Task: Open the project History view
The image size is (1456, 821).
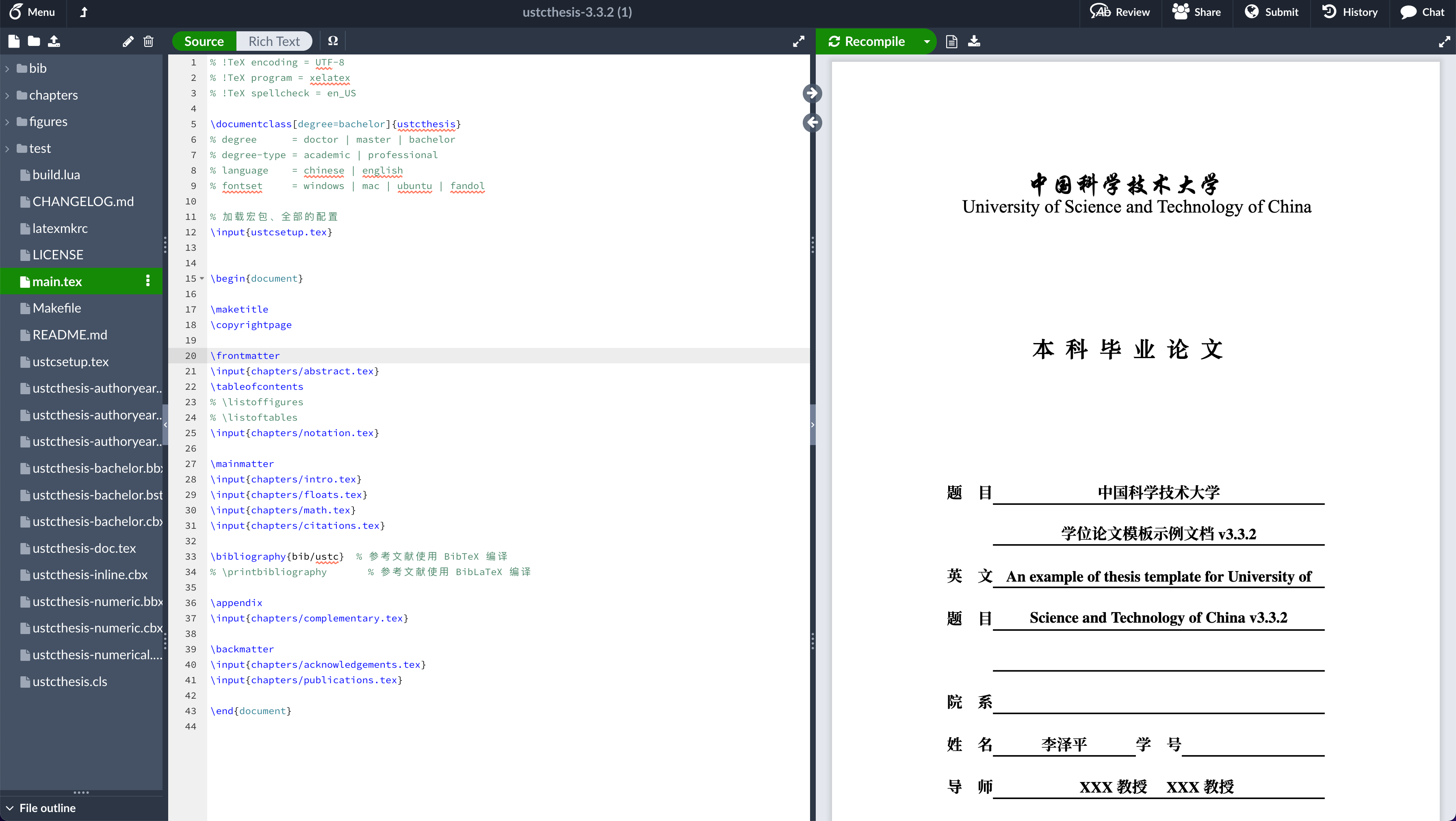Action: 1350,12
